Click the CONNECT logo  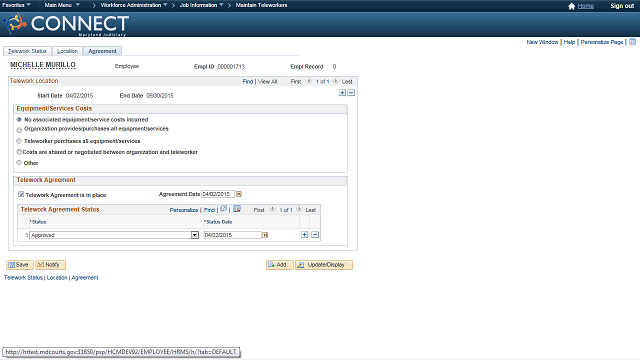(x=67, y=24)
